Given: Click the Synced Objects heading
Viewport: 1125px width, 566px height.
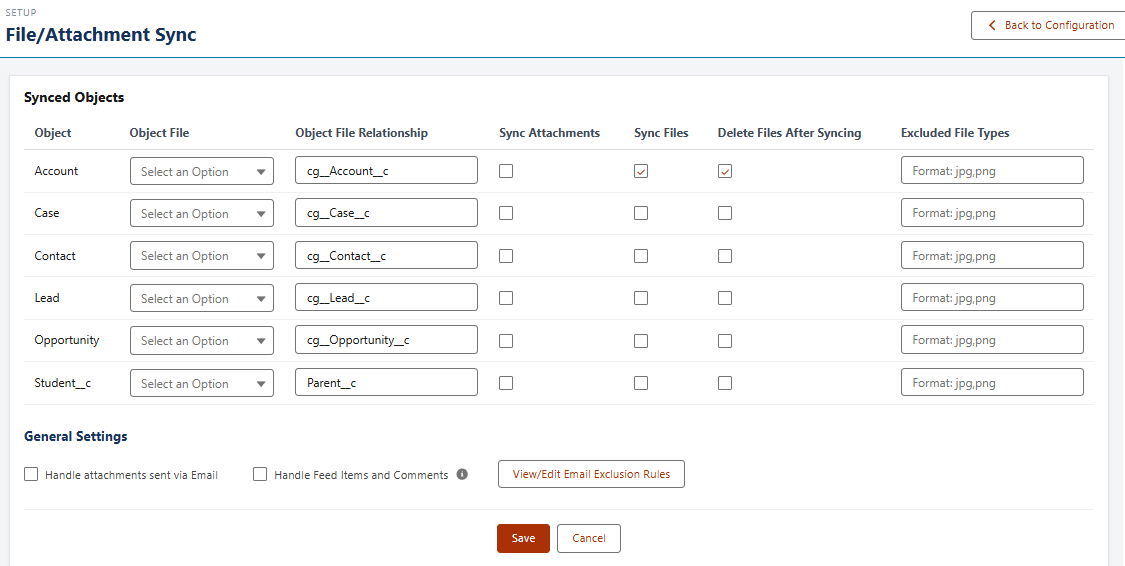Looking at the screenshot, I should (x=74, y=98).
